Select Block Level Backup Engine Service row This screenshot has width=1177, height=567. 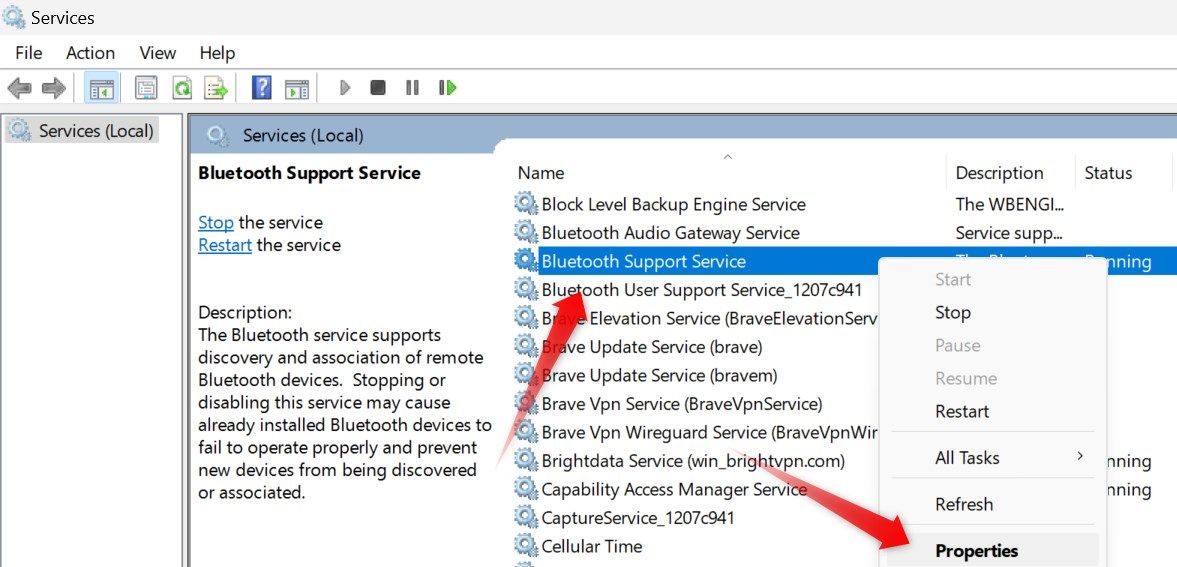(x=673, y=204)
